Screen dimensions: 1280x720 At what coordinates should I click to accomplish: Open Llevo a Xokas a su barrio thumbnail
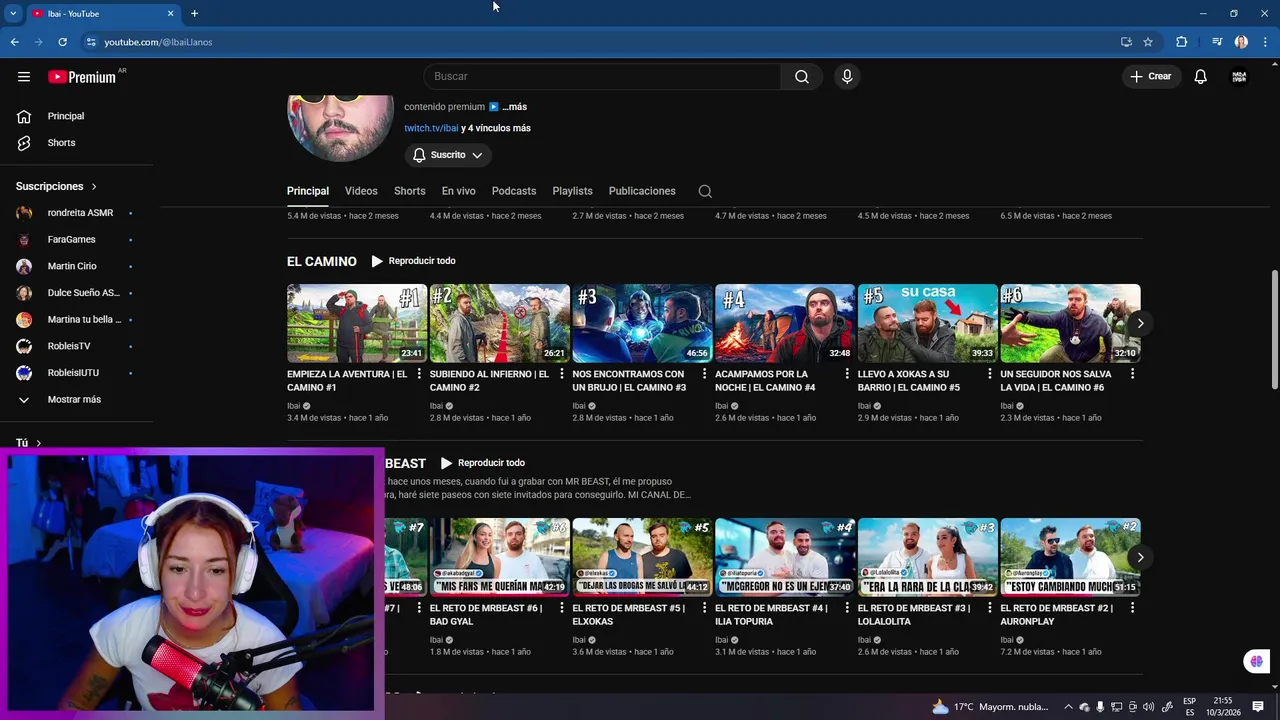tap(928, 323)
